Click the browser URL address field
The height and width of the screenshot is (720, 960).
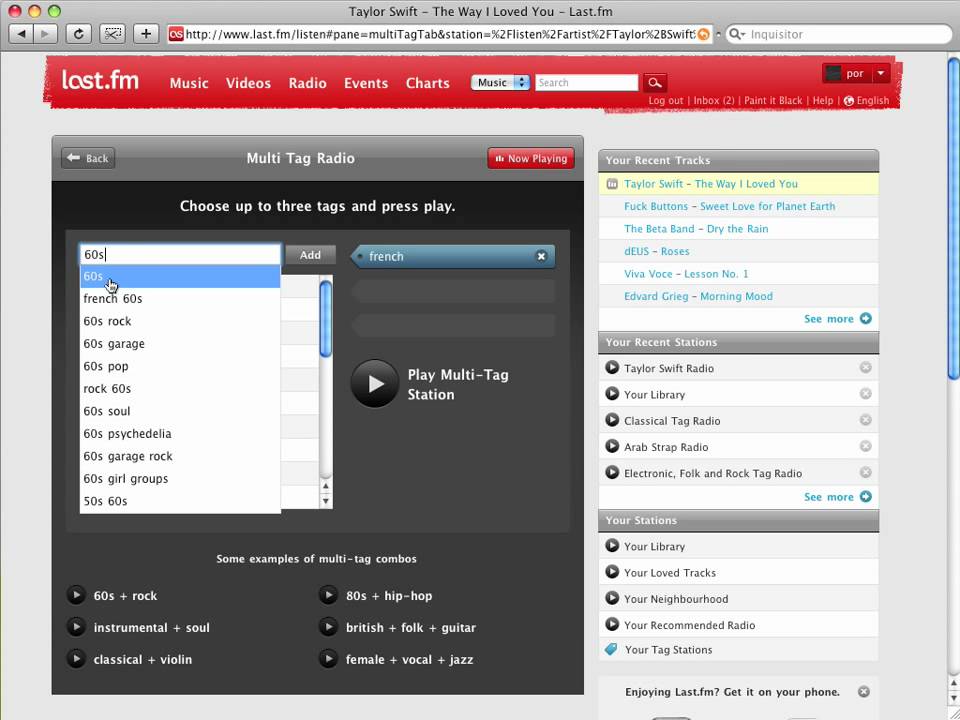pos(440,34)
